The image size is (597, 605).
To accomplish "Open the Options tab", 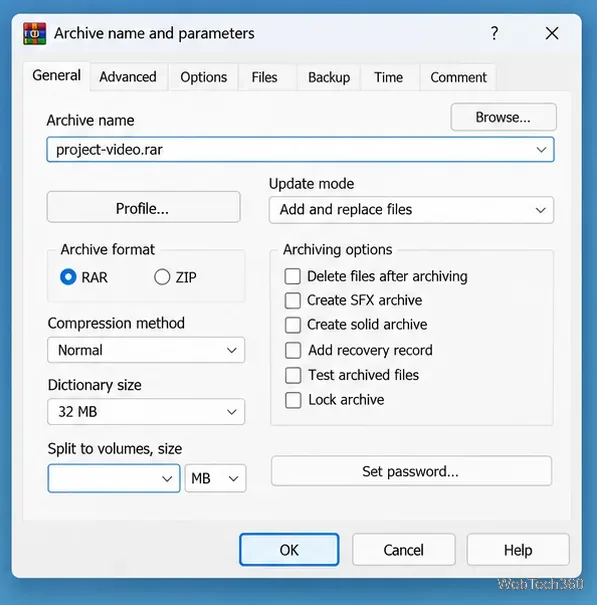I will pos(203,77).
